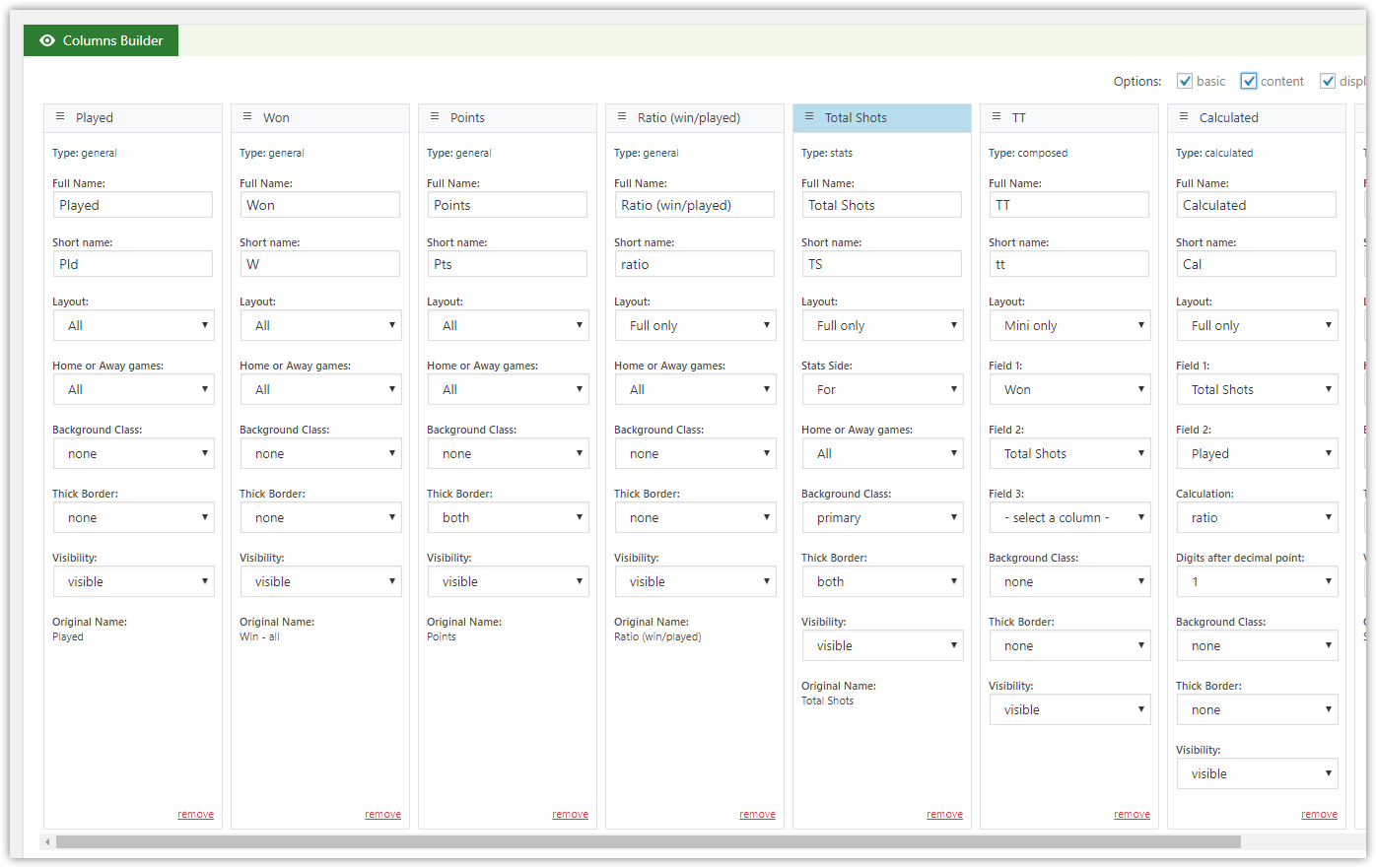Remove the Calculated column
Image resolution: width=1376 pixels, height=868 pixels.
[1319, 814]
